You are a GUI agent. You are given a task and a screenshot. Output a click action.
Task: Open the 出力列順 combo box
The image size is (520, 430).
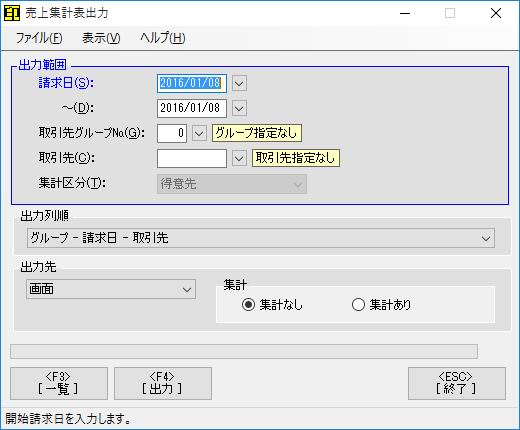pyautogui.click(x=261, y=238)
